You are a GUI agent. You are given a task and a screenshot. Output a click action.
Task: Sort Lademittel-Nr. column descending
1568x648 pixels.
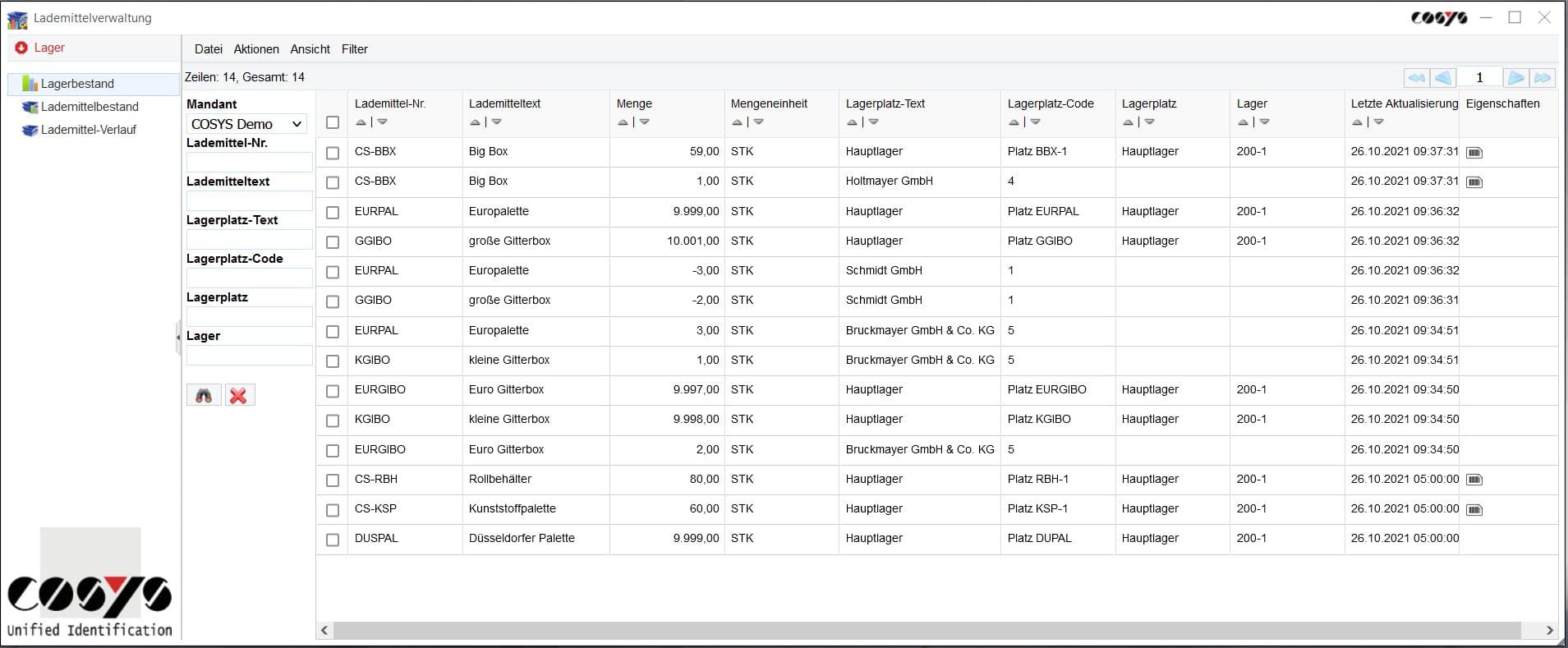(383, 122)
